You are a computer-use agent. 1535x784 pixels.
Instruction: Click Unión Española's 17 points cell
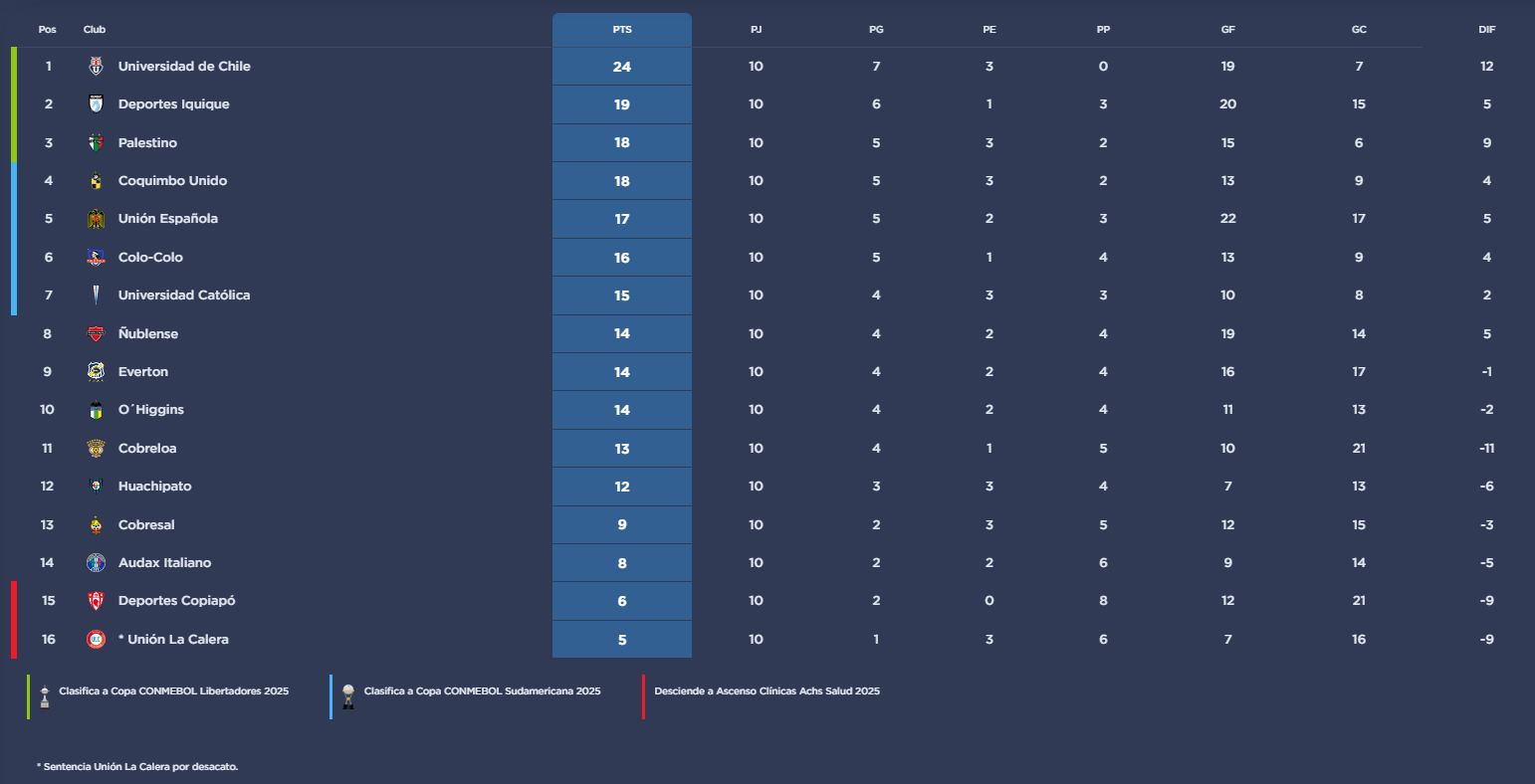coord(622,219)
